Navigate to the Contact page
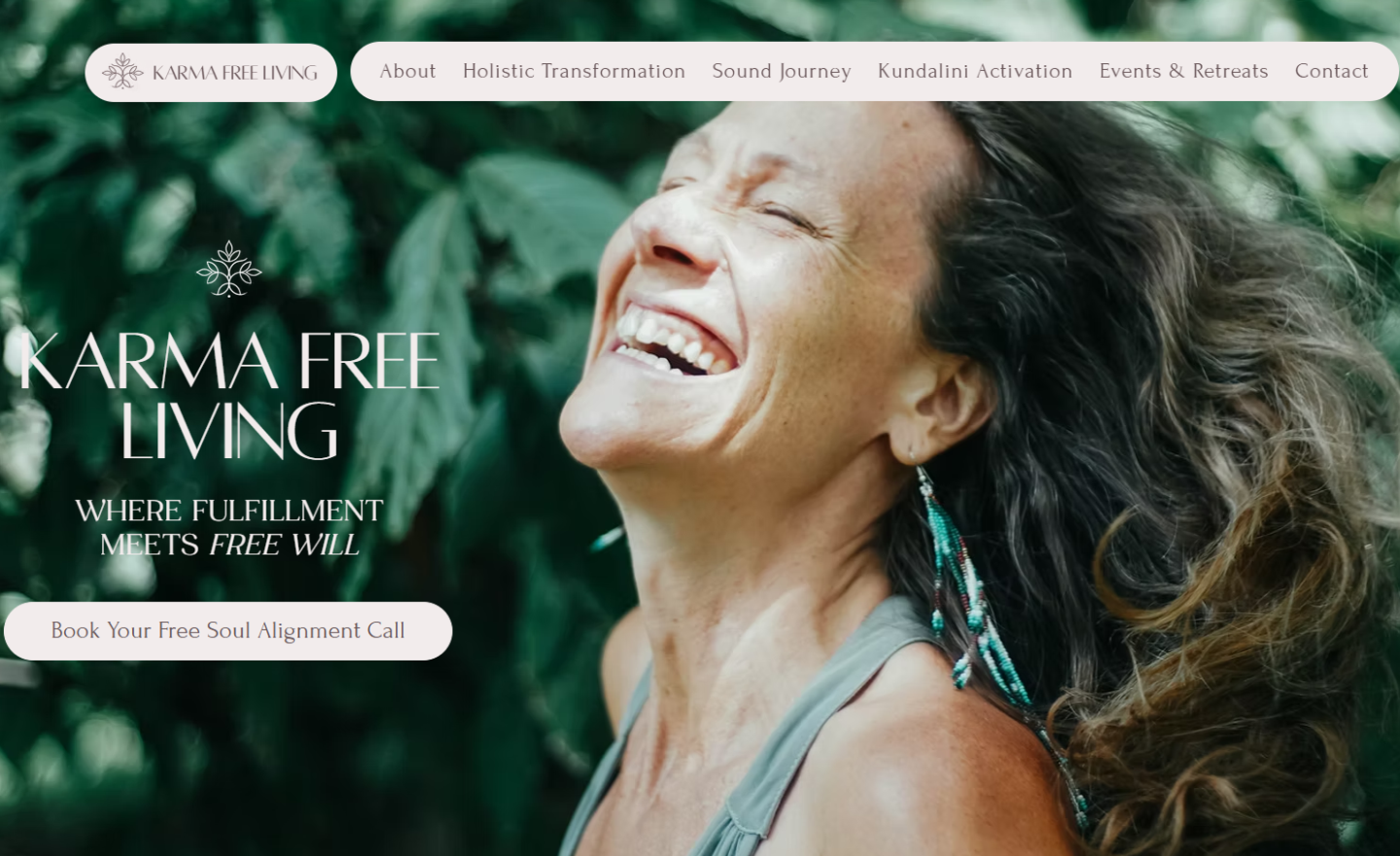 pos(1331,71)
